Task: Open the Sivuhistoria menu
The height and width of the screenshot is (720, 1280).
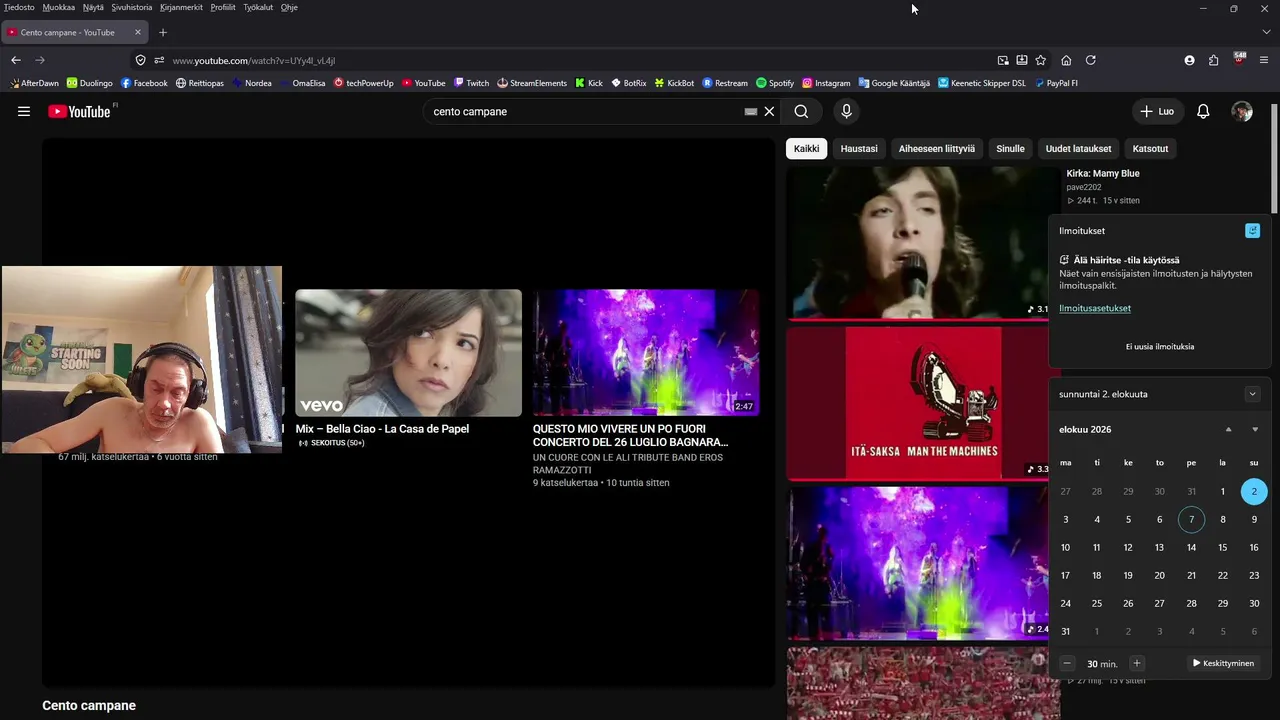Action: (x=132, y=7)
